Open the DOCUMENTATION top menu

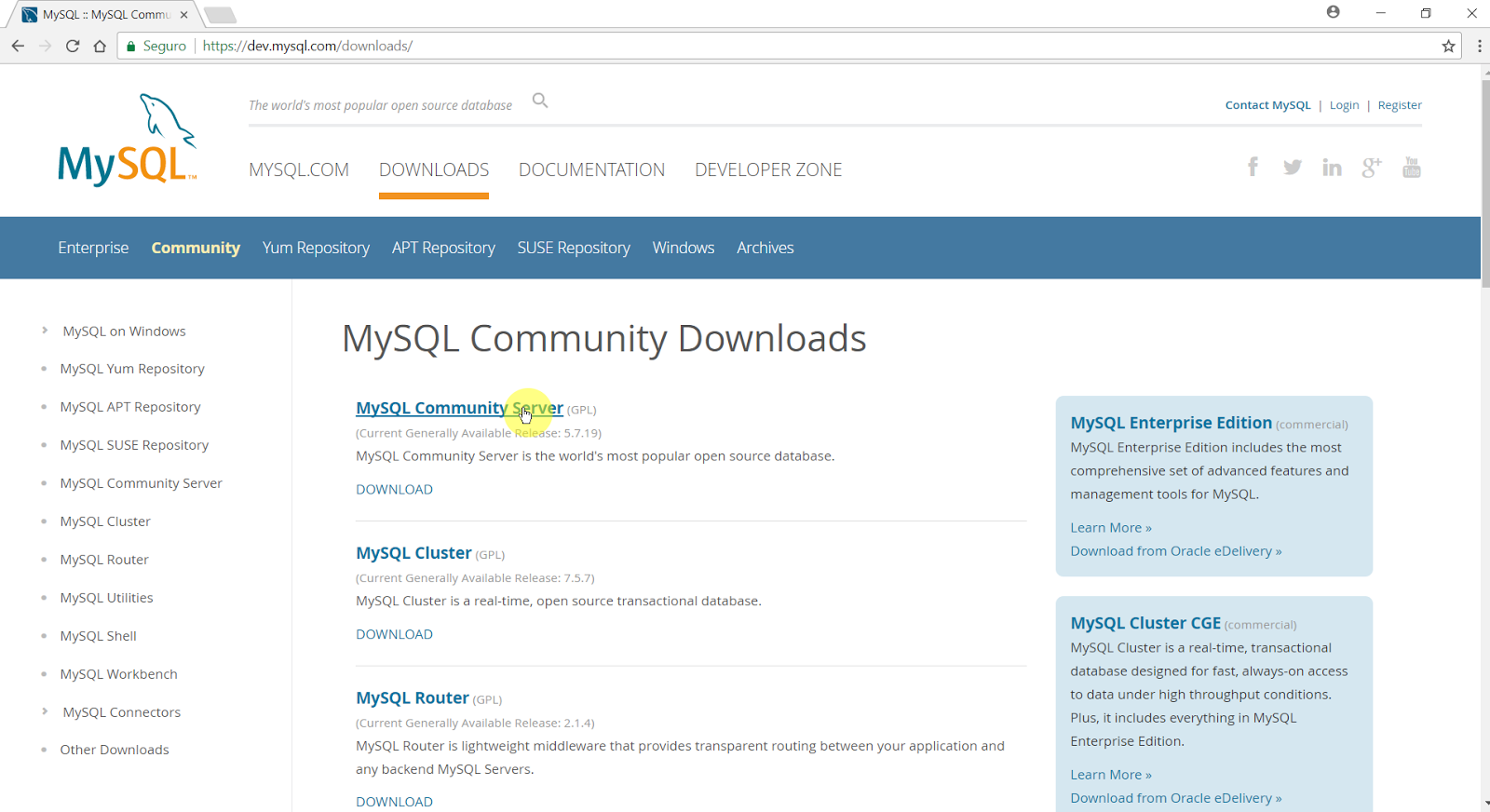(x=592, y=169)
